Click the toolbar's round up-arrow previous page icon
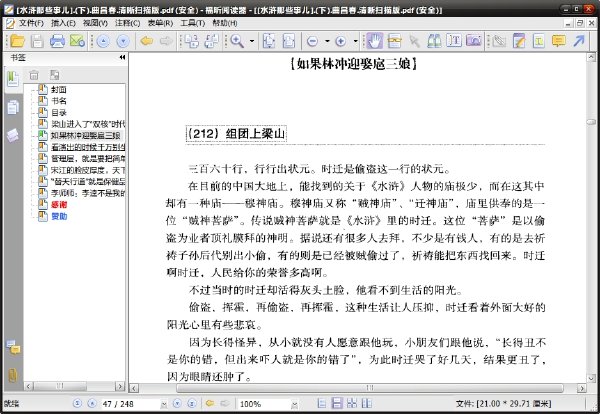 pos(103,41)
